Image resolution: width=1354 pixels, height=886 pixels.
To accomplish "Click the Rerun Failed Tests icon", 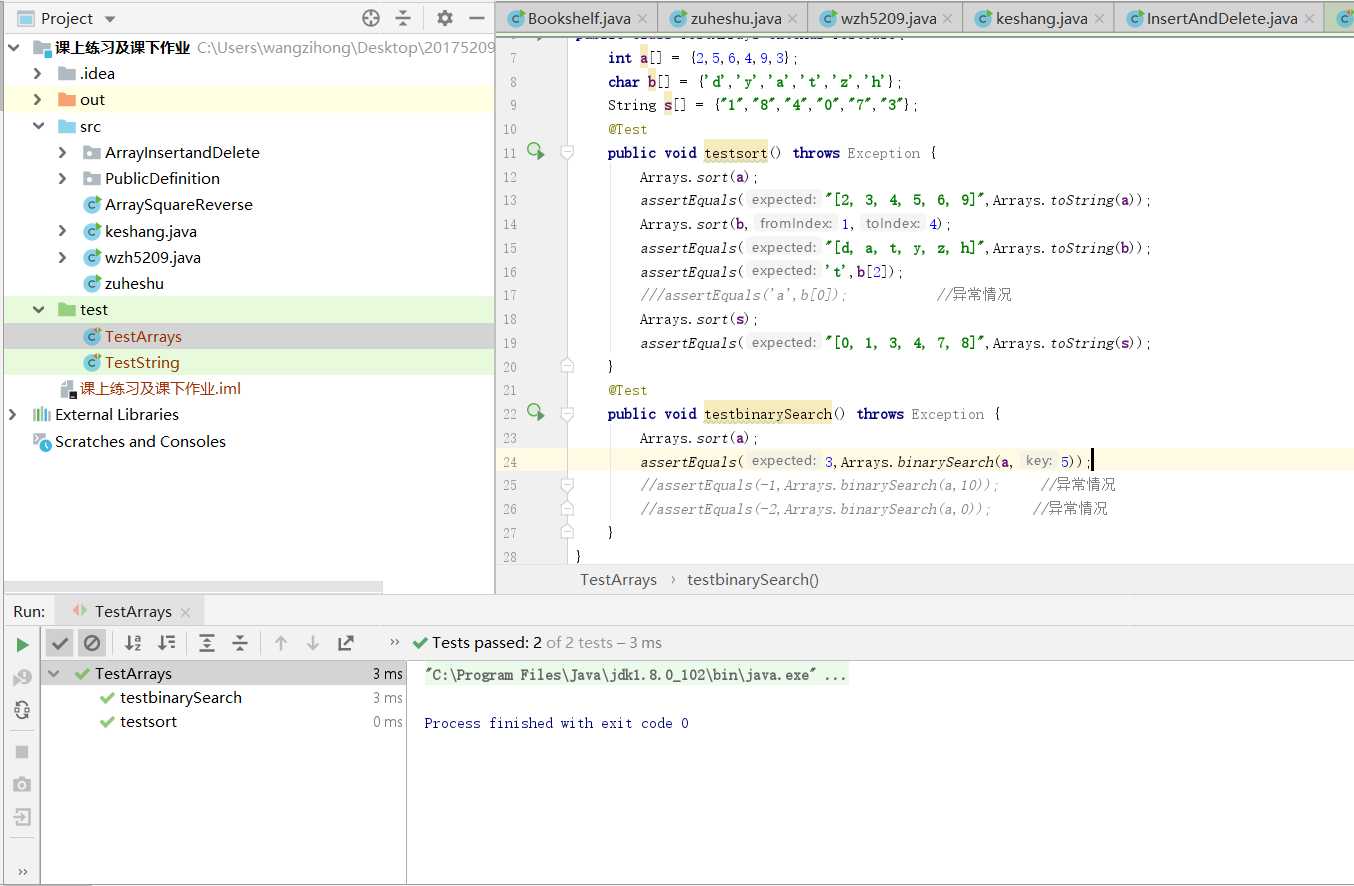I will point(22,678).
